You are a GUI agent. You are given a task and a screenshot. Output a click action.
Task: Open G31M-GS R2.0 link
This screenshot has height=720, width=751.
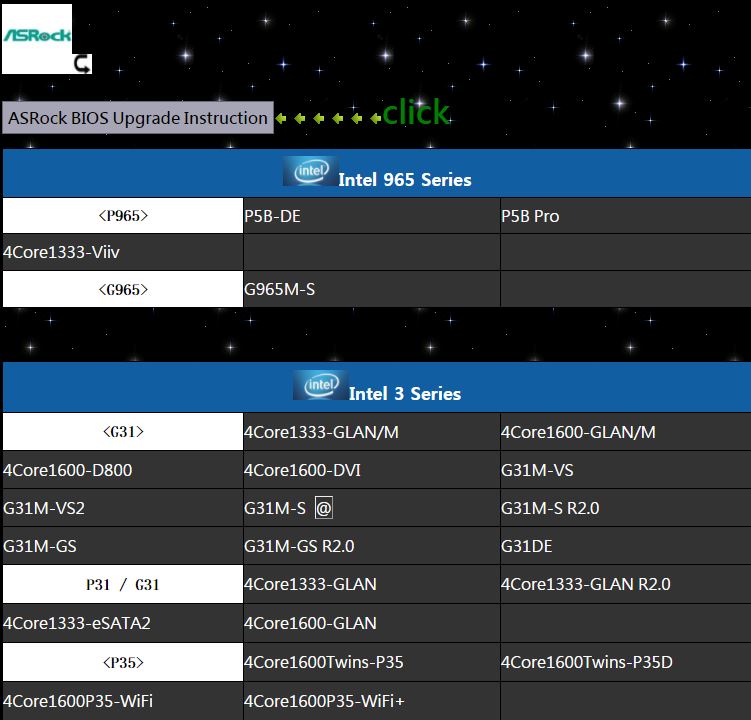tap(299, 546)
